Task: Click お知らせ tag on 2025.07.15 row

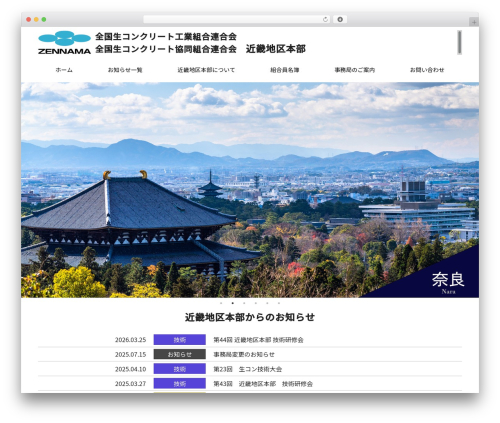Action: pyautogui.click(x=180, y=354)
